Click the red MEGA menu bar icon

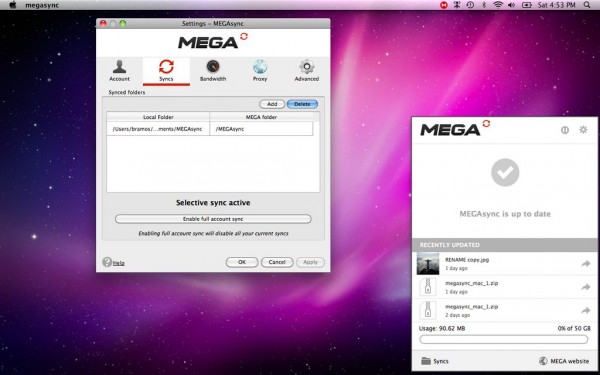tap(444, 5)
